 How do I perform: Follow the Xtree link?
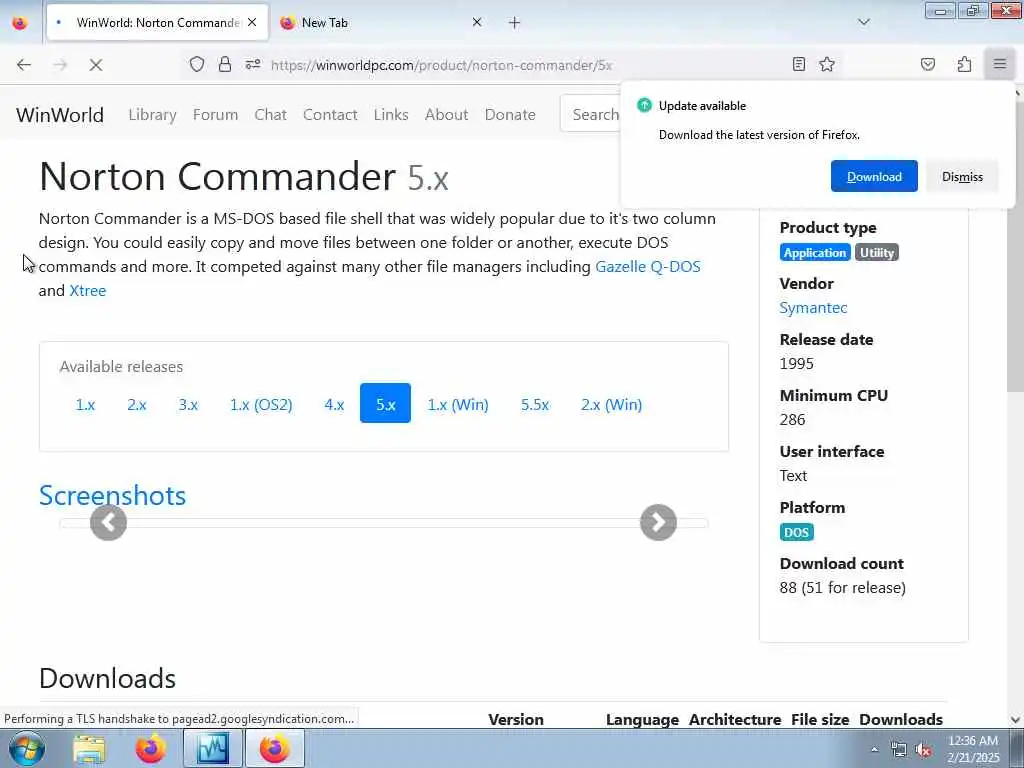tap(88, 291)
